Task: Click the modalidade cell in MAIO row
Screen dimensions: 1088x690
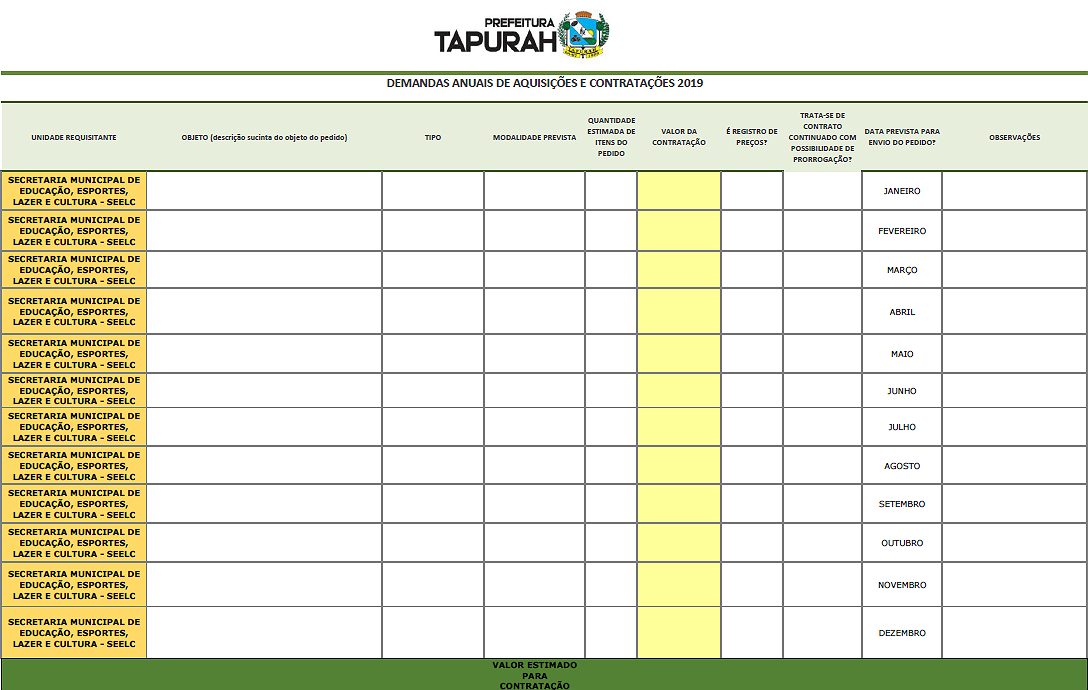Action: (x=534, y=354)
